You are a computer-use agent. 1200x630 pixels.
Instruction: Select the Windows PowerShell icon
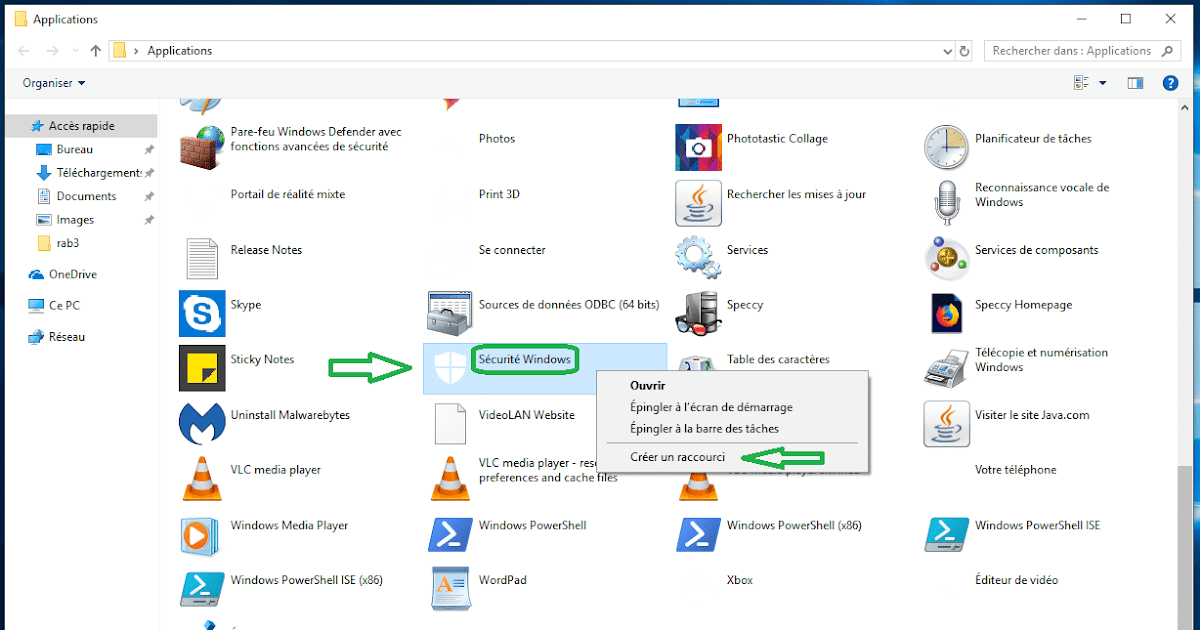pos(450,534)
